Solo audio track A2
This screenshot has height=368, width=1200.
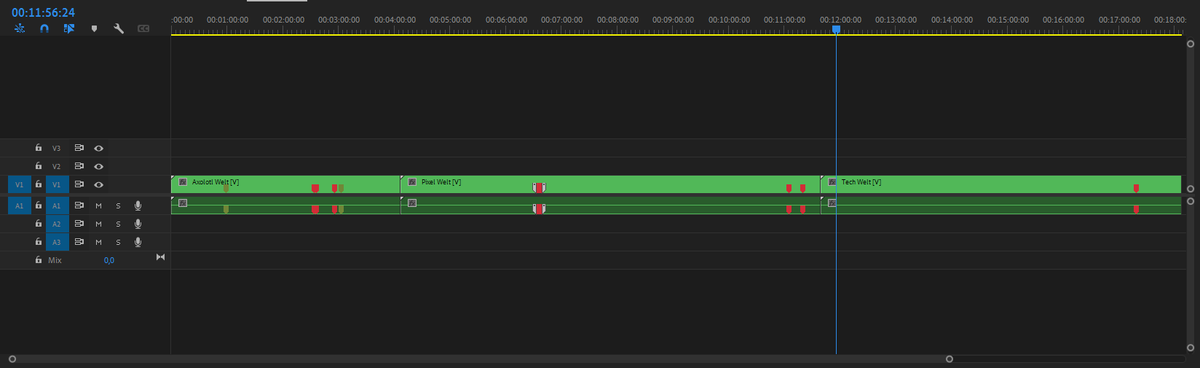click(118, 224)
